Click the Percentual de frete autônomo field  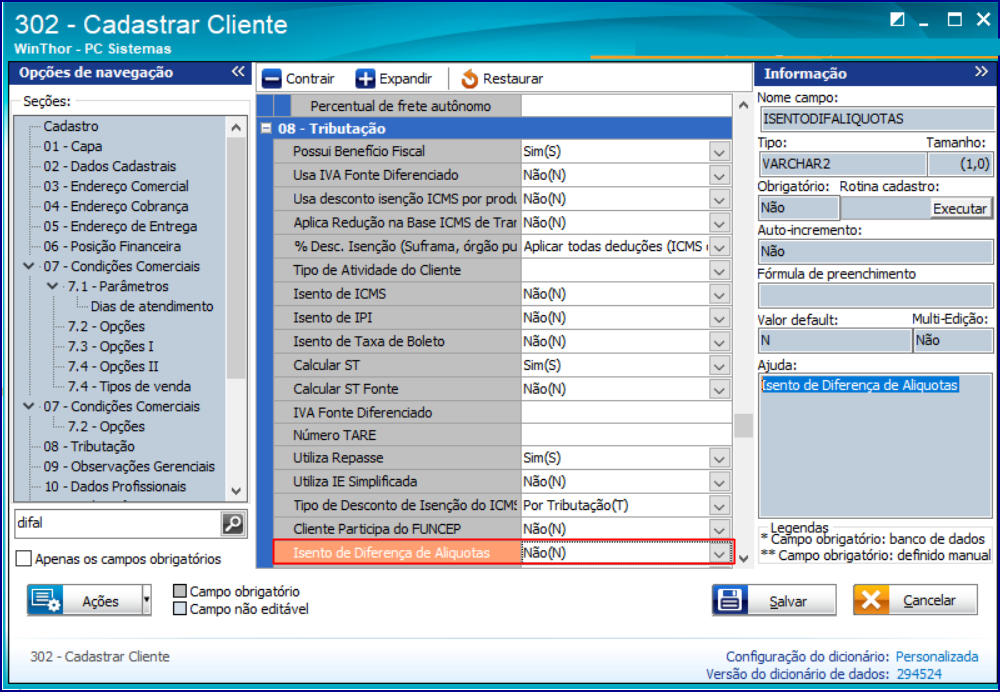tap(626, 107)
